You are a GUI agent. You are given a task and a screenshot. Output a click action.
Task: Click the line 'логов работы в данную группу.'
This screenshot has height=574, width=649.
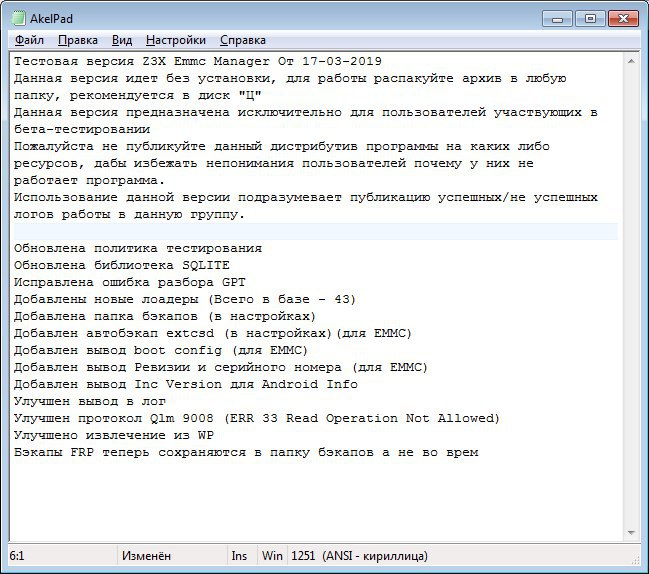[x=129, y=214]
